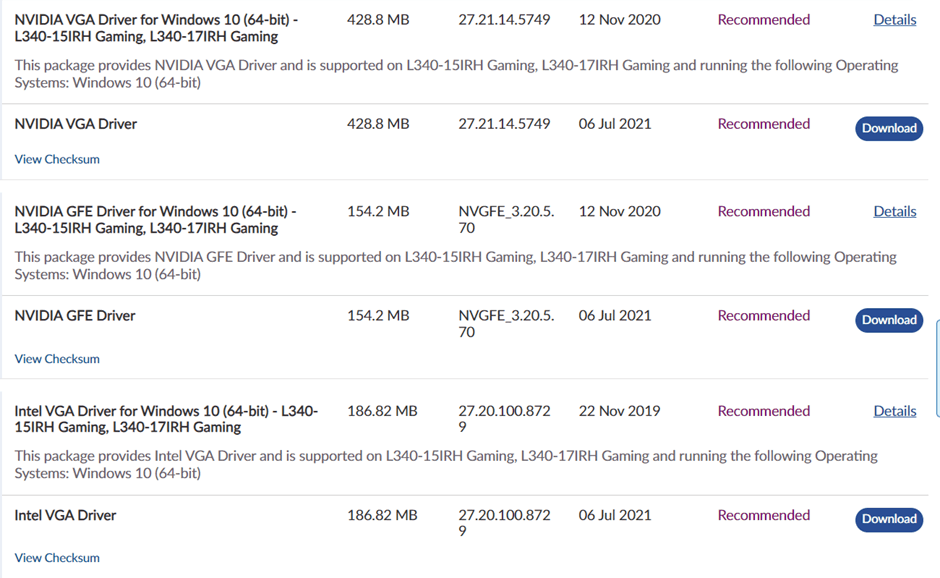Click the 06 Jul 2021 date in the NVIDIA GFE Driver row
Image resolution: width=940 pixels, height=578 pixels.
[614, 316]
